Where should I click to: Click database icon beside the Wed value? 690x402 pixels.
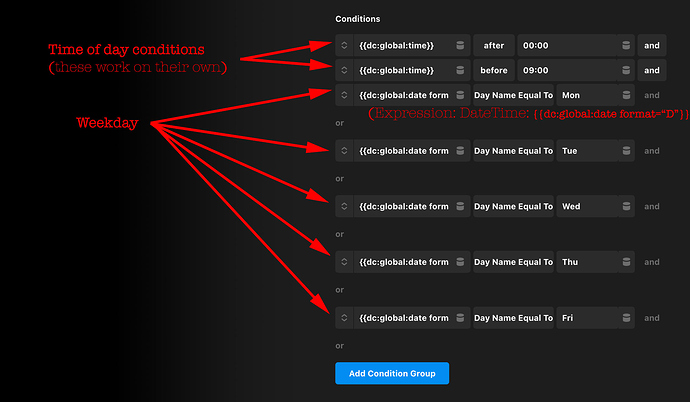[x=625, y=207]
